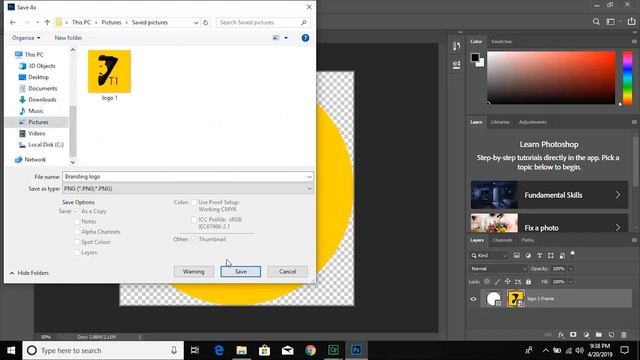The width and height of the screenshot is (640, 360).
Task: Delete layer trash icon
Action: pyautogui.click(x=624, y=335)
